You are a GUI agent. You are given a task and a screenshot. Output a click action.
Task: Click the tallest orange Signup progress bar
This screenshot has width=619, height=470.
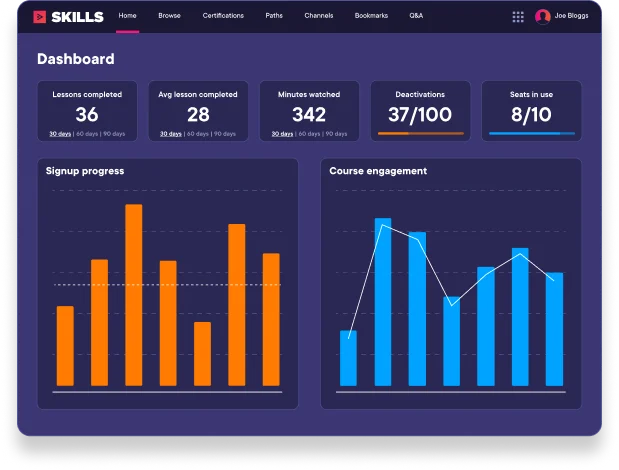point(133,295)
